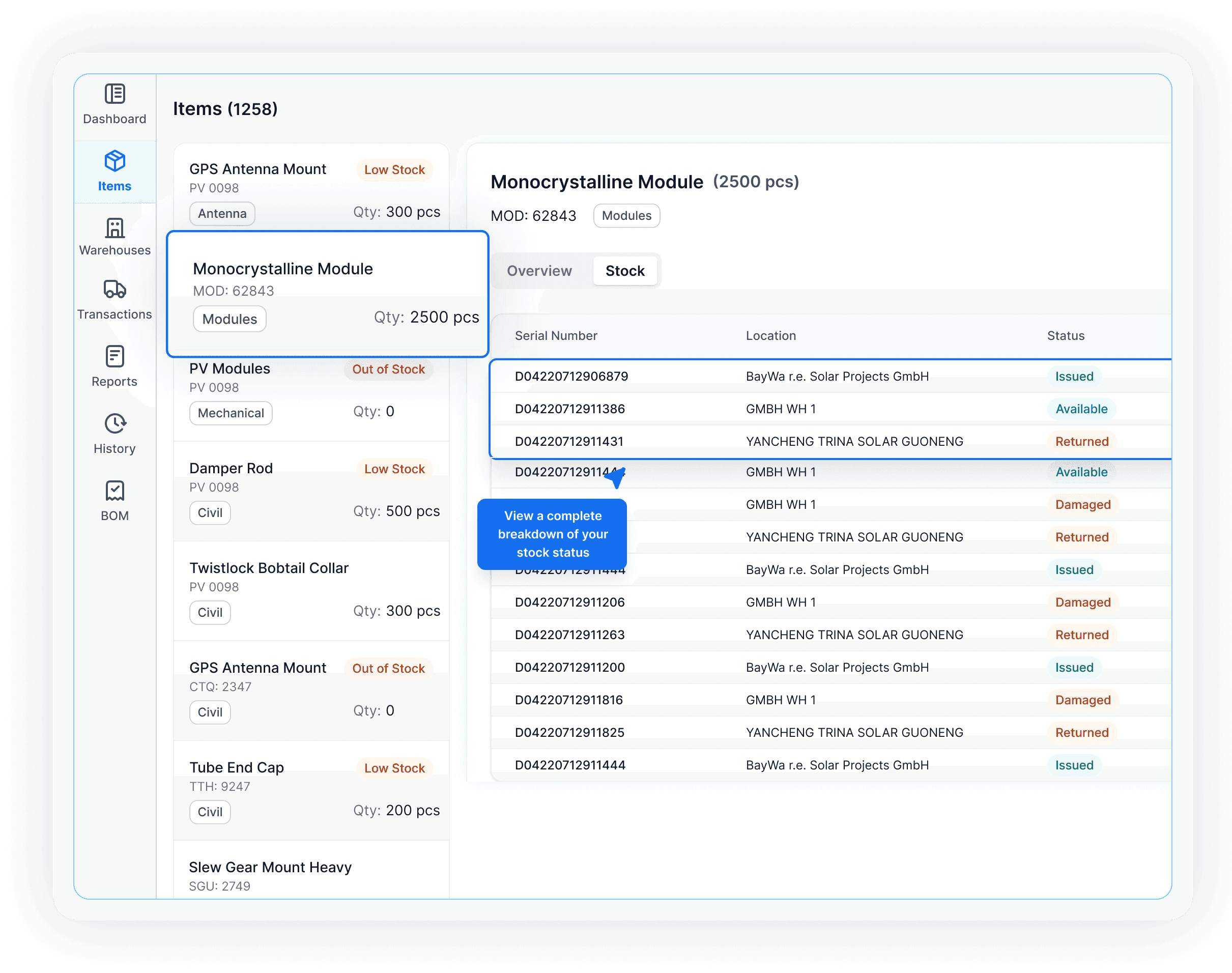
Task: Click Modules tag on Monocrystalline card
Action: pyautogui.click(x=230, y=319)
